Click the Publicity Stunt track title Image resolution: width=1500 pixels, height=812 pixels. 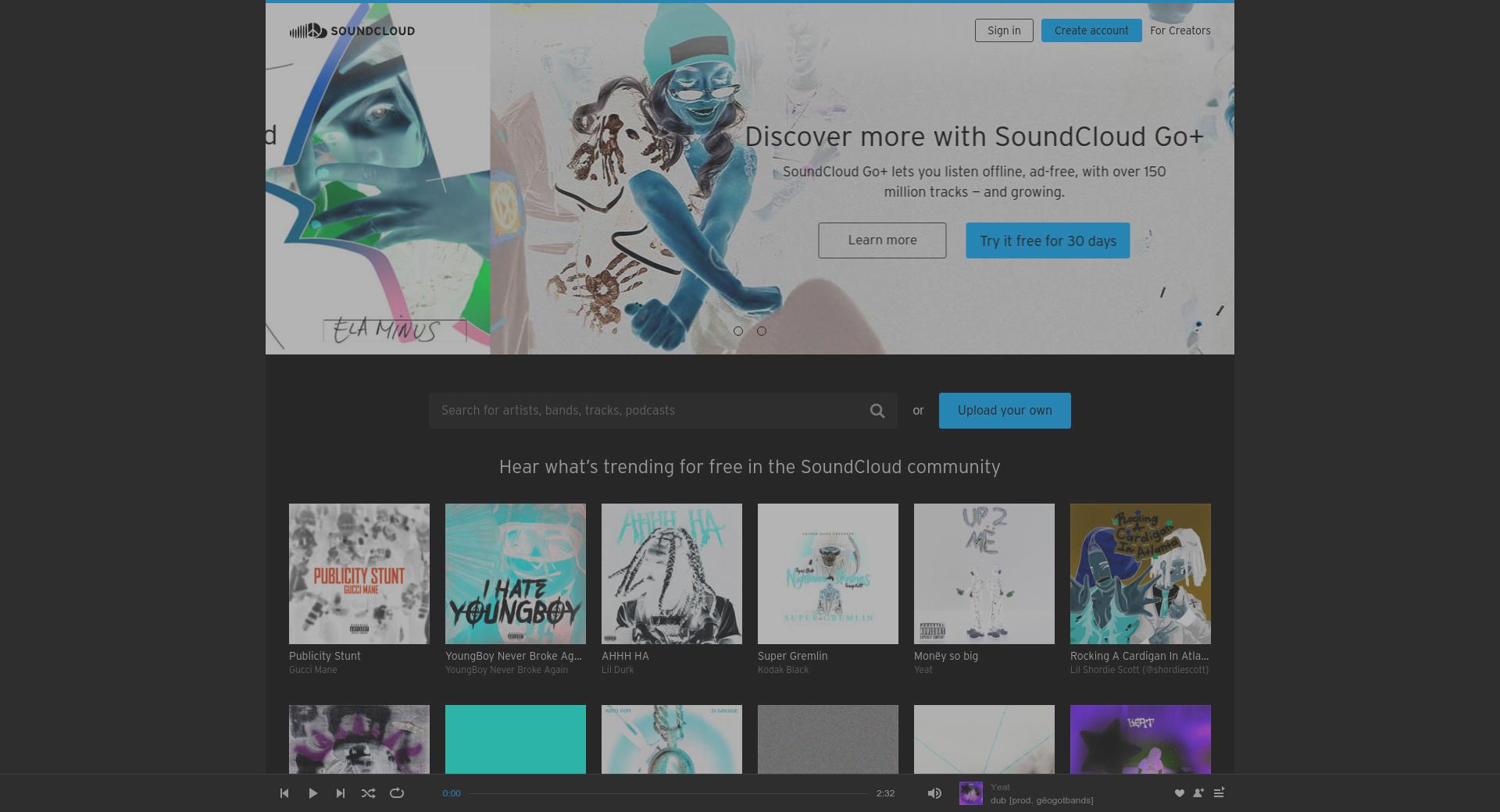pos(325,656)
